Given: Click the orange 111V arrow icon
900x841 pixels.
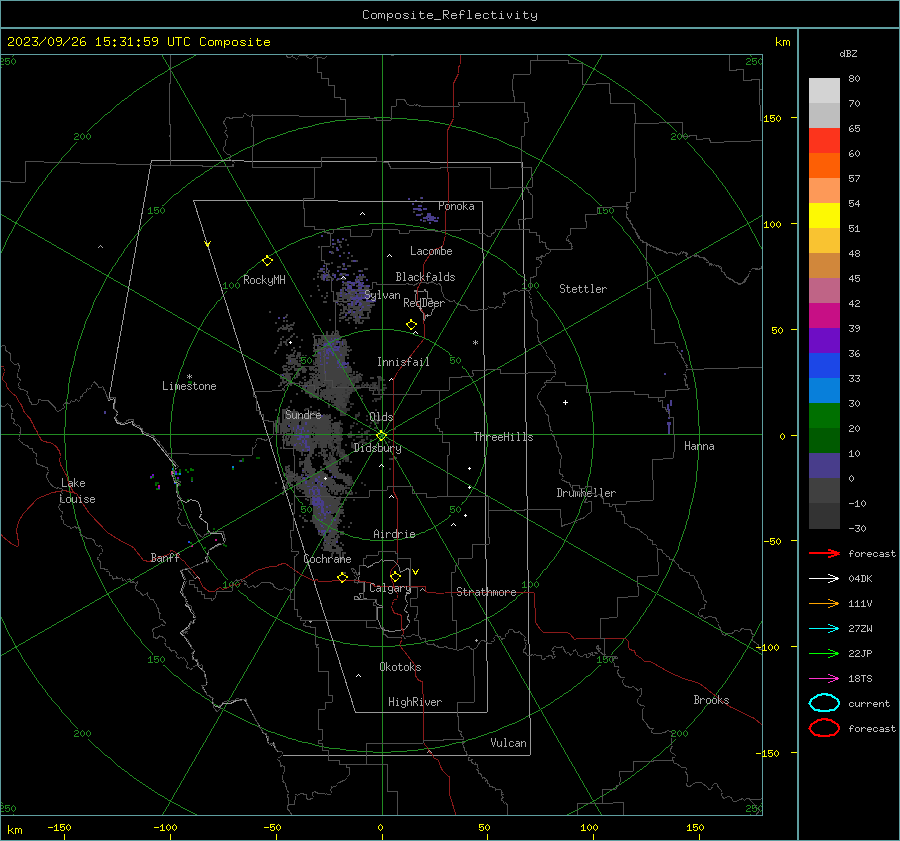Looking at the screenshot, I should [824, 603].
